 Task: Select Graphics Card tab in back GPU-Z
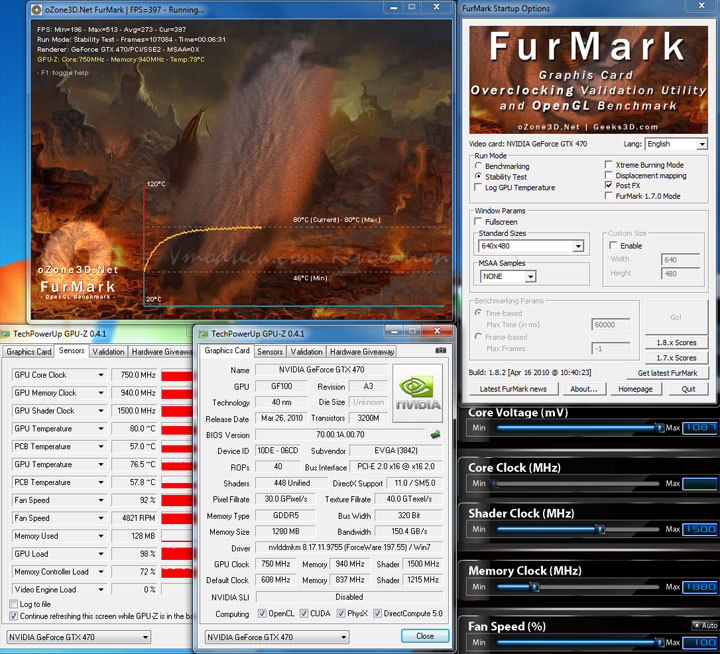28,352
